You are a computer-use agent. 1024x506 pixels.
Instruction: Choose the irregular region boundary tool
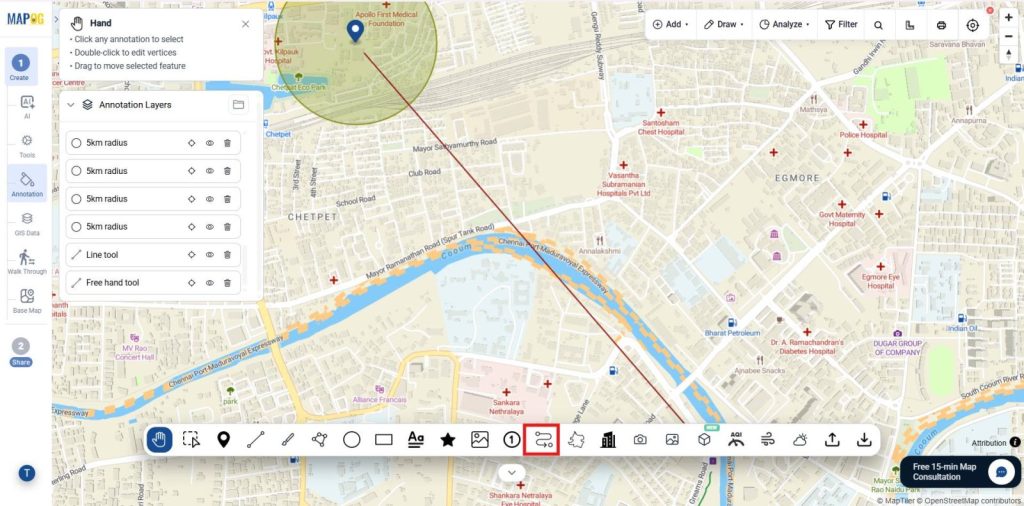[575, 439]
